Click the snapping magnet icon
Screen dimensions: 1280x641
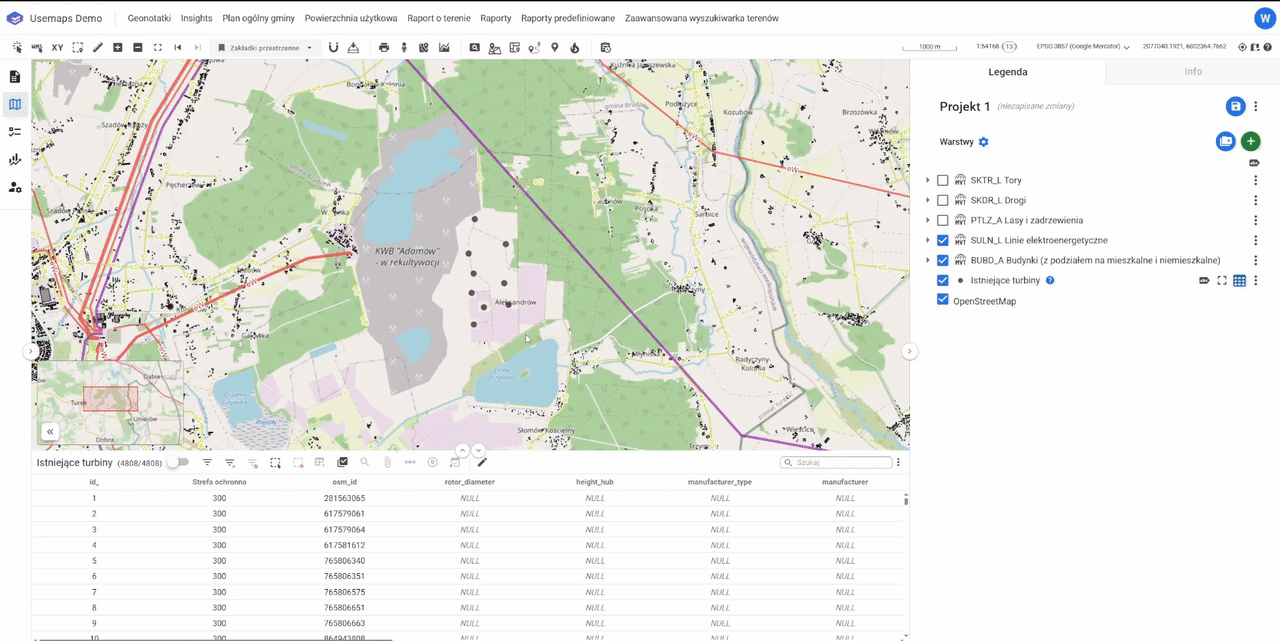[x=333, y=47]
